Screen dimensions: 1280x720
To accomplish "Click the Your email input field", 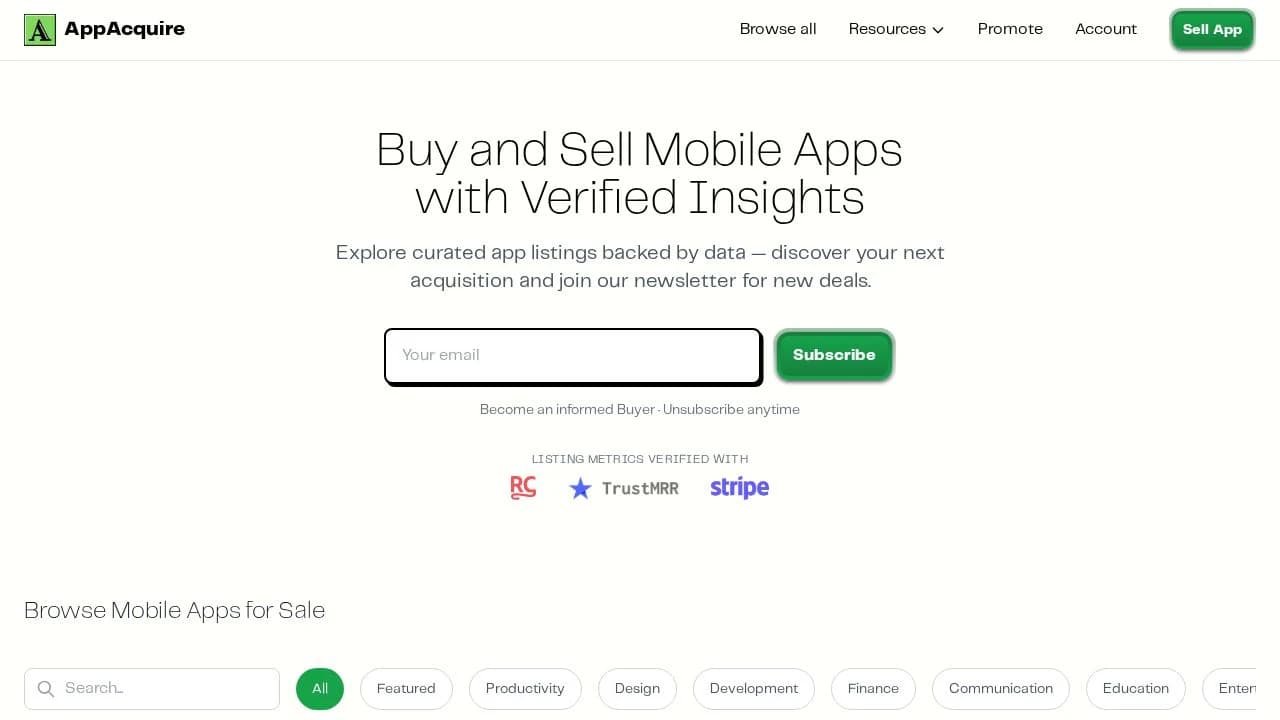I will tap(572, 355).
